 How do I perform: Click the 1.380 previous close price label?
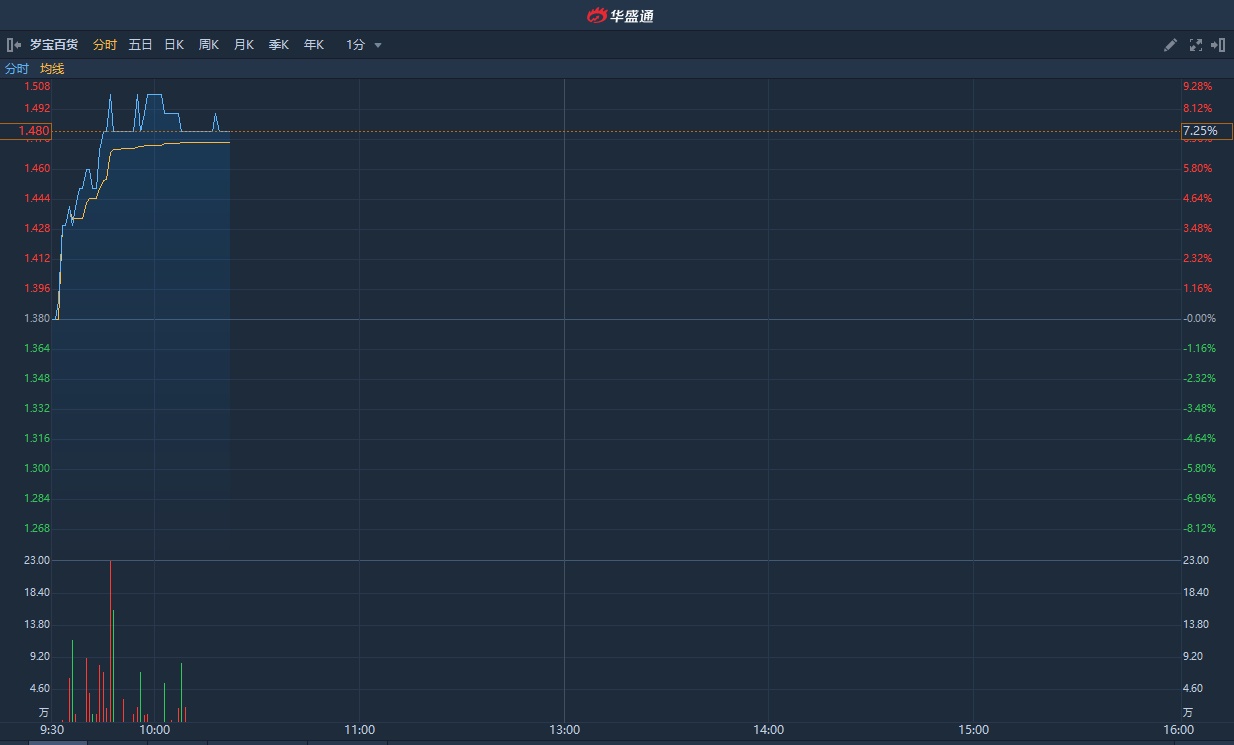[x=37, y=318]
